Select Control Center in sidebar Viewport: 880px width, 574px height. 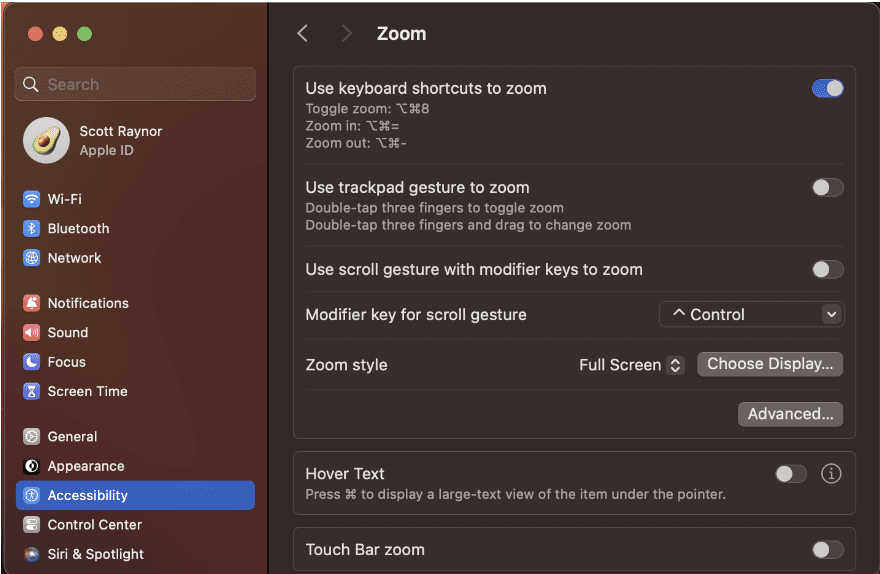[94, 525]
